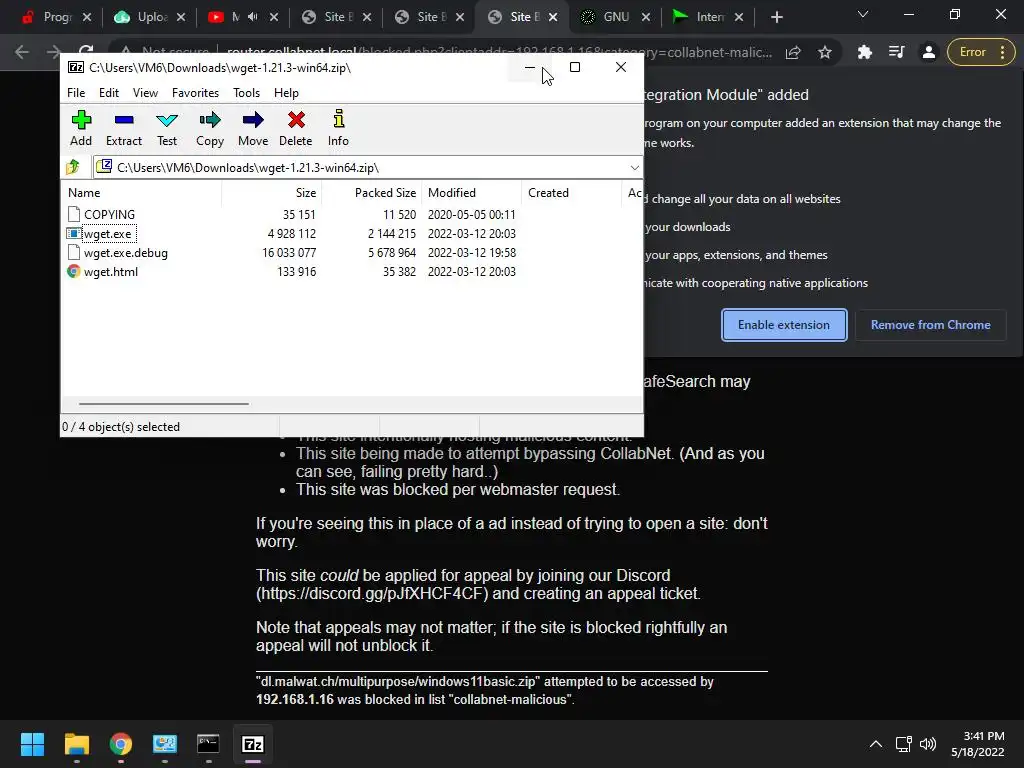Open volume control in system tray
The width and height of the screenshot is (1024, 768).
point(927,744)
